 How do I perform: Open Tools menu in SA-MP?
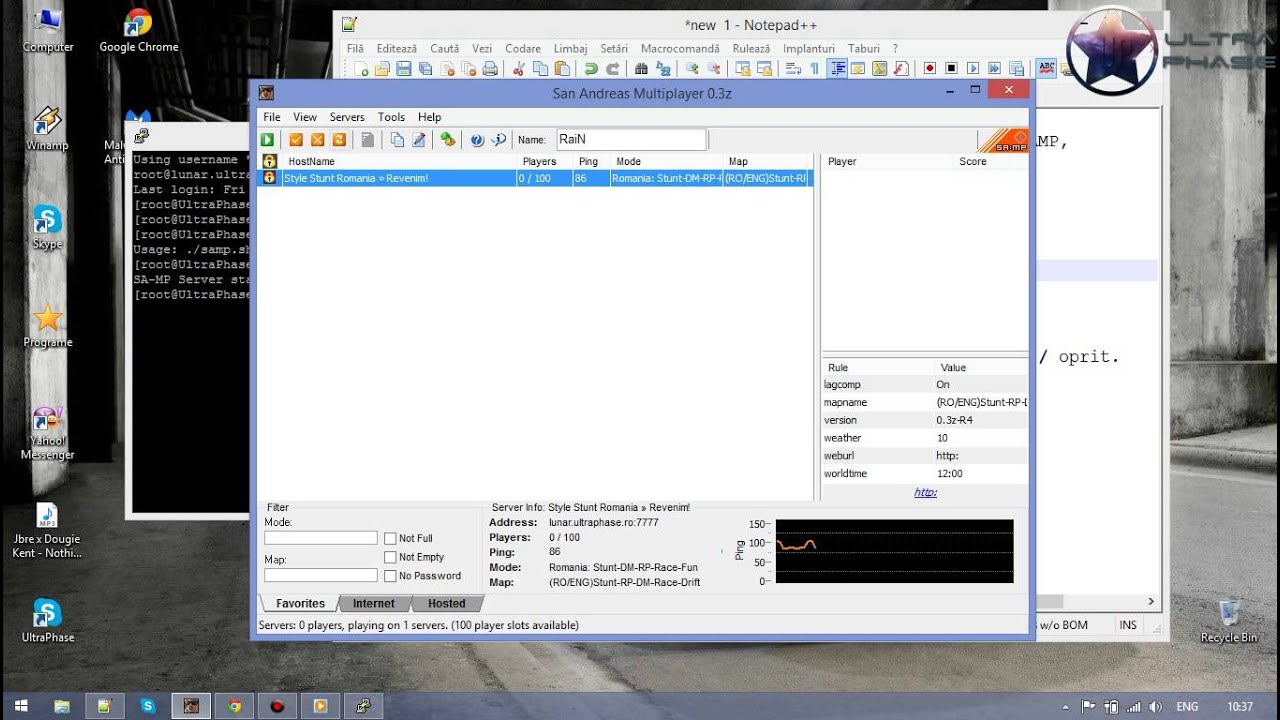click(391, 117)
